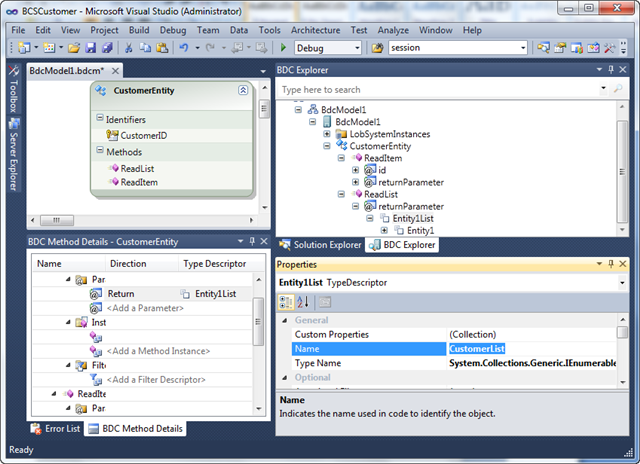
Task: Click the Type Descriptor column header
Action: coord(214,264)
